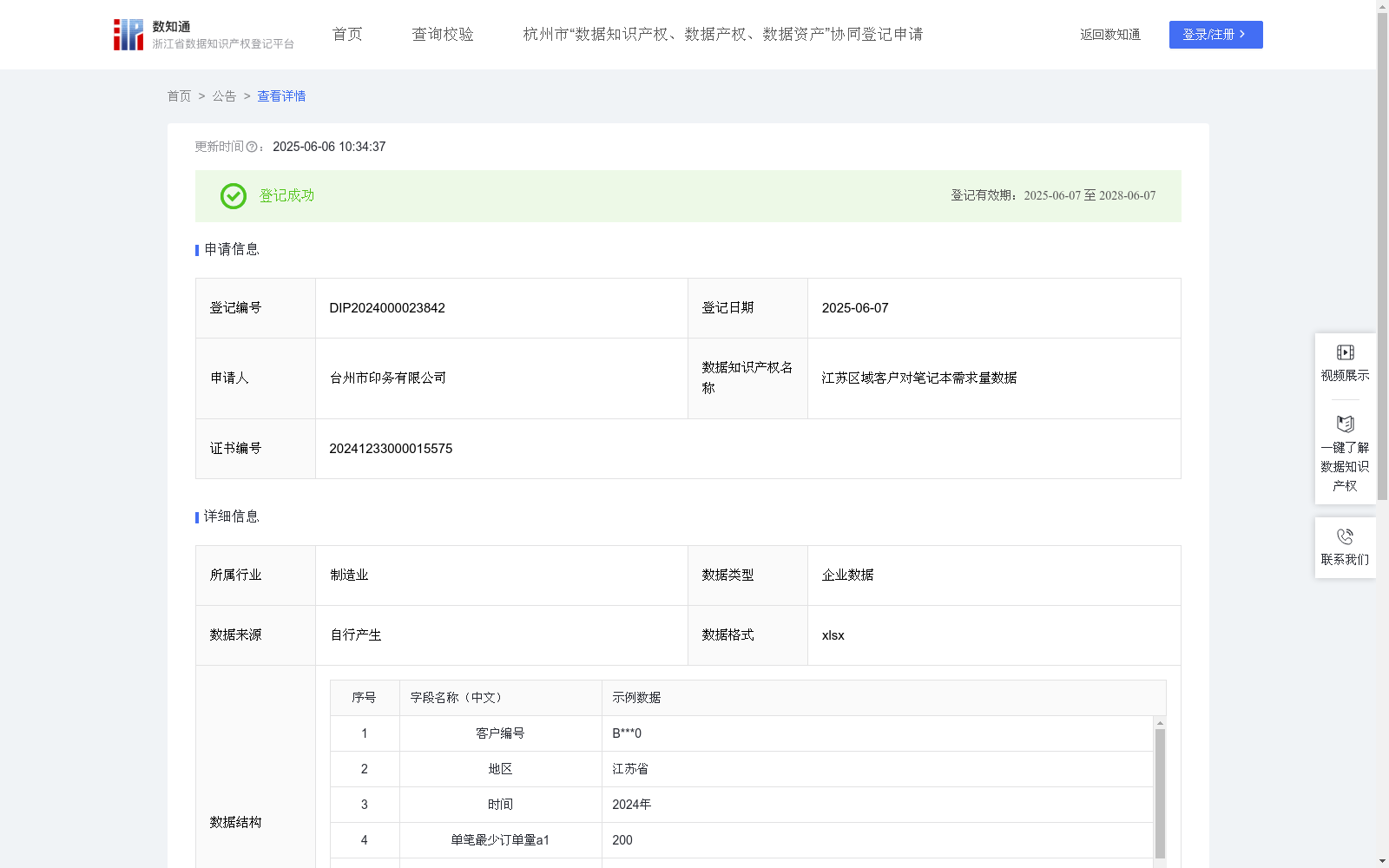Click the 首页 breadcrumb link
This screenshot has height=868, width=1389.
click(179, 96)
